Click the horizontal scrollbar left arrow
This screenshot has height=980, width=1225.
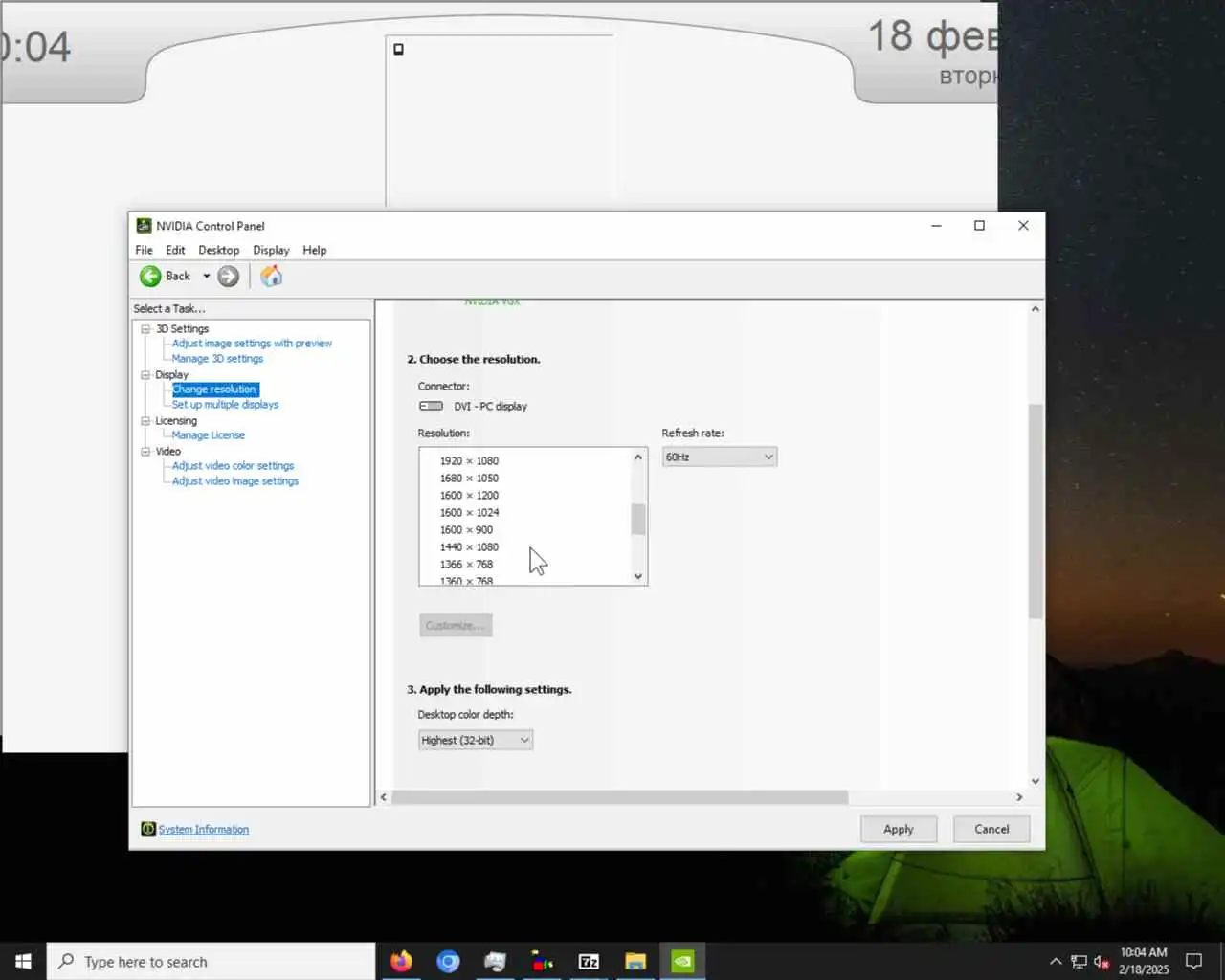pos(384,797)
